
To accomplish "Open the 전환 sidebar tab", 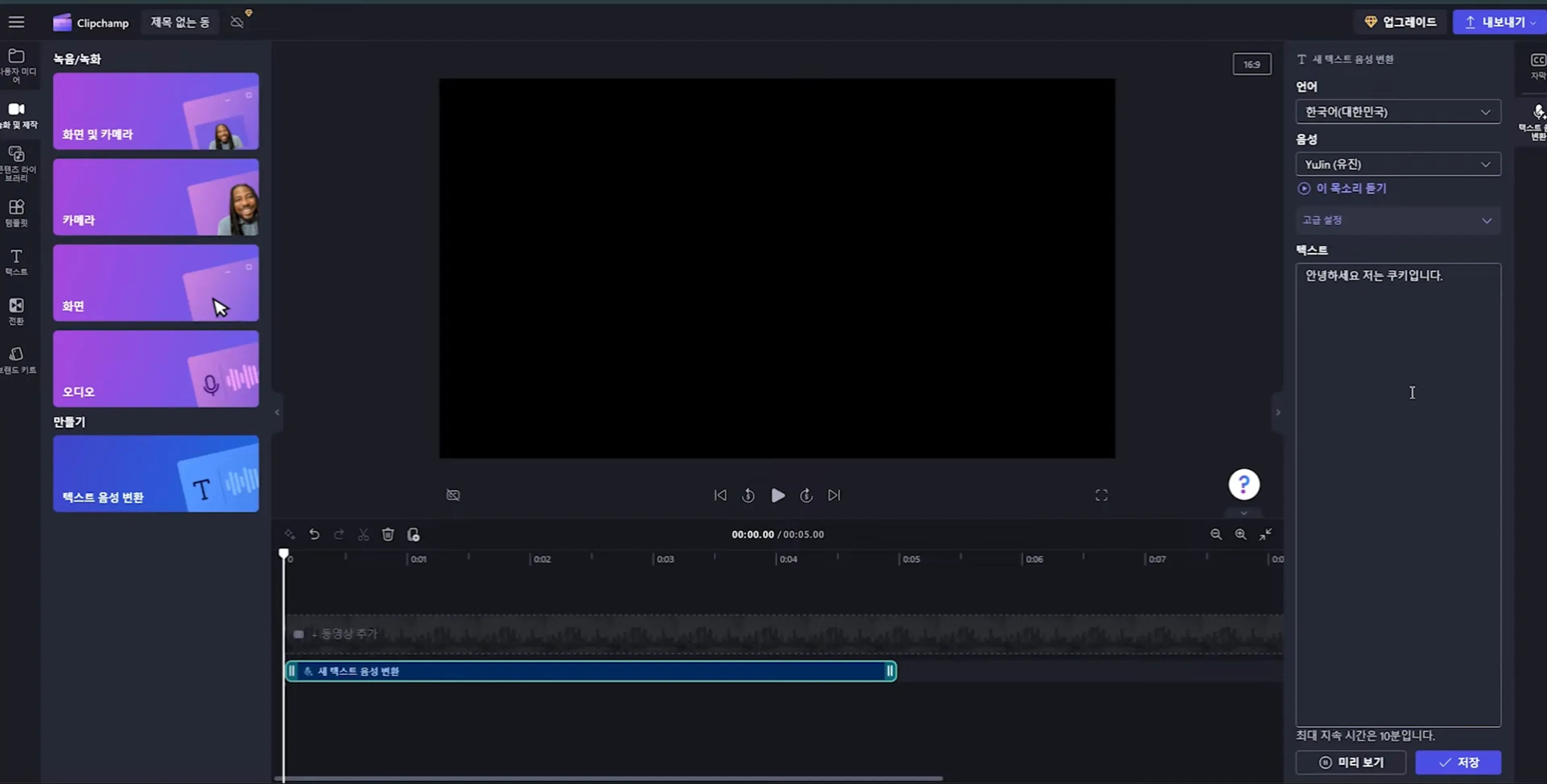I will tap(17, 312).
